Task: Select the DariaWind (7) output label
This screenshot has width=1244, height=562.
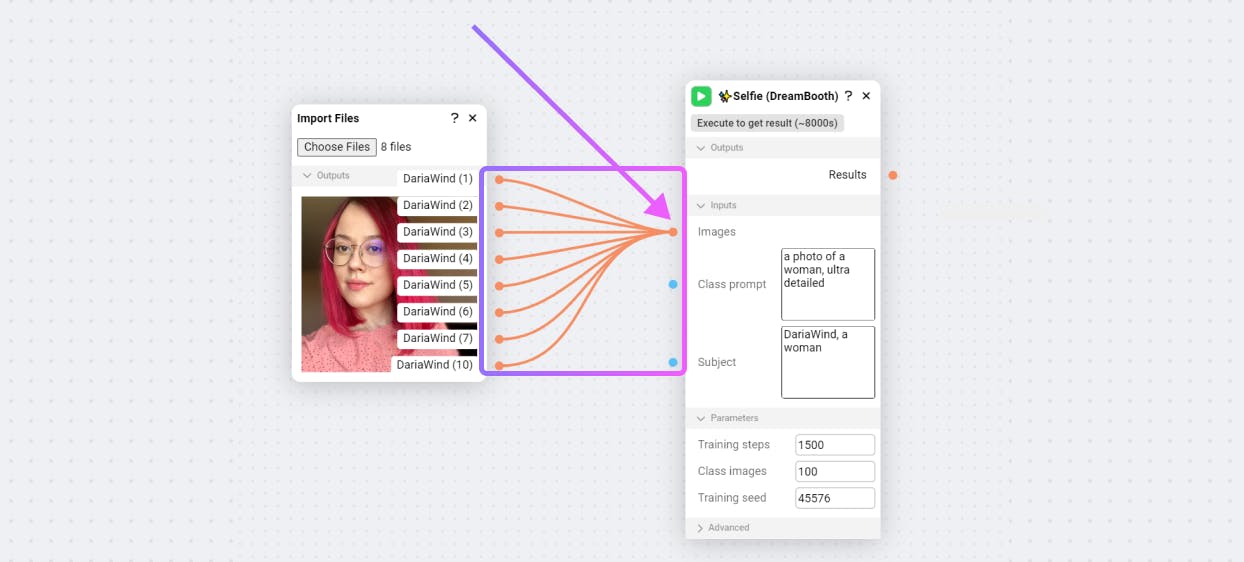Action: [x=438, y=338]
